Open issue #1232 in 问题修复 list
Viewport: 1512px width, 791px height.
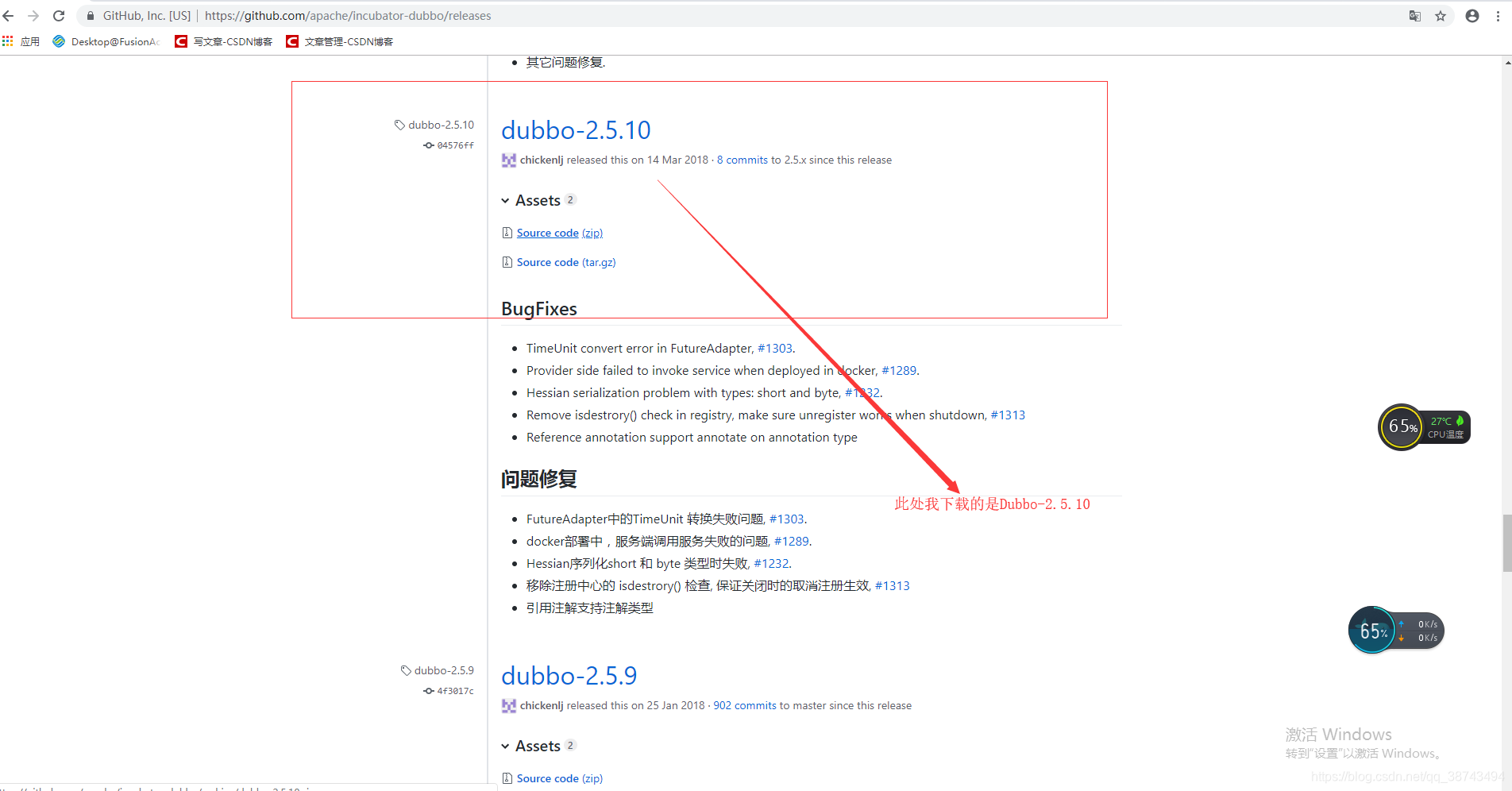[771, 563]
